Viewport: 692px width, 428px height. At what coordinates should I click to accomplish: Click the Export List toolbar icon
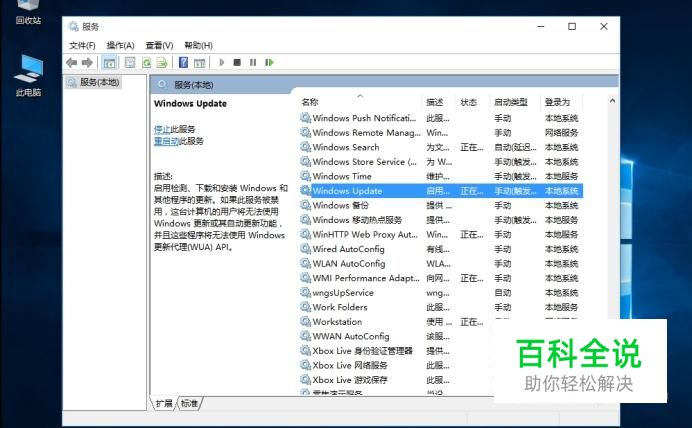162,63
